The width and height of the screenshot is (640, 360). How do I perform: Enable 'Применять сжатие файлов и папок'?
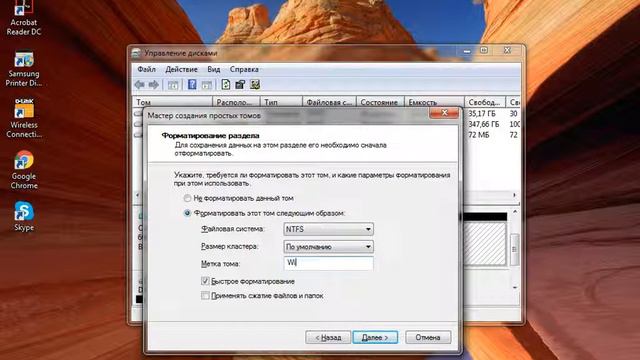coord(205,296)
